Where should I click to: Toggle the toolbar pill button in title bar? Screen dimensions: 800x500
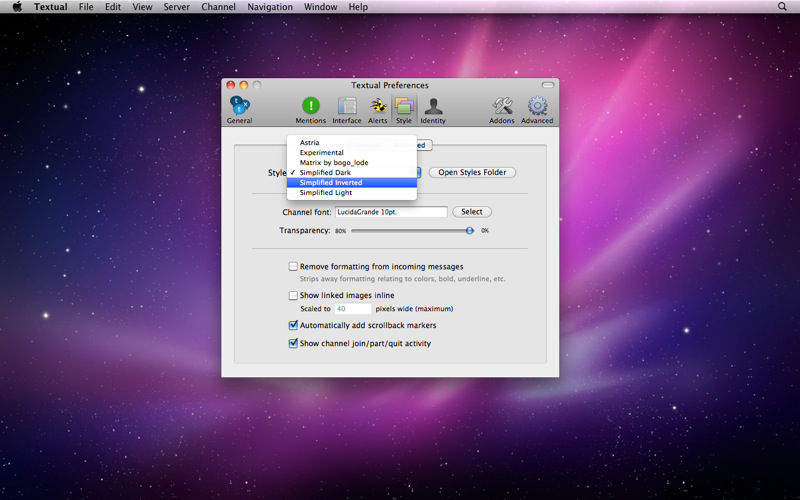tap(548, 85)
